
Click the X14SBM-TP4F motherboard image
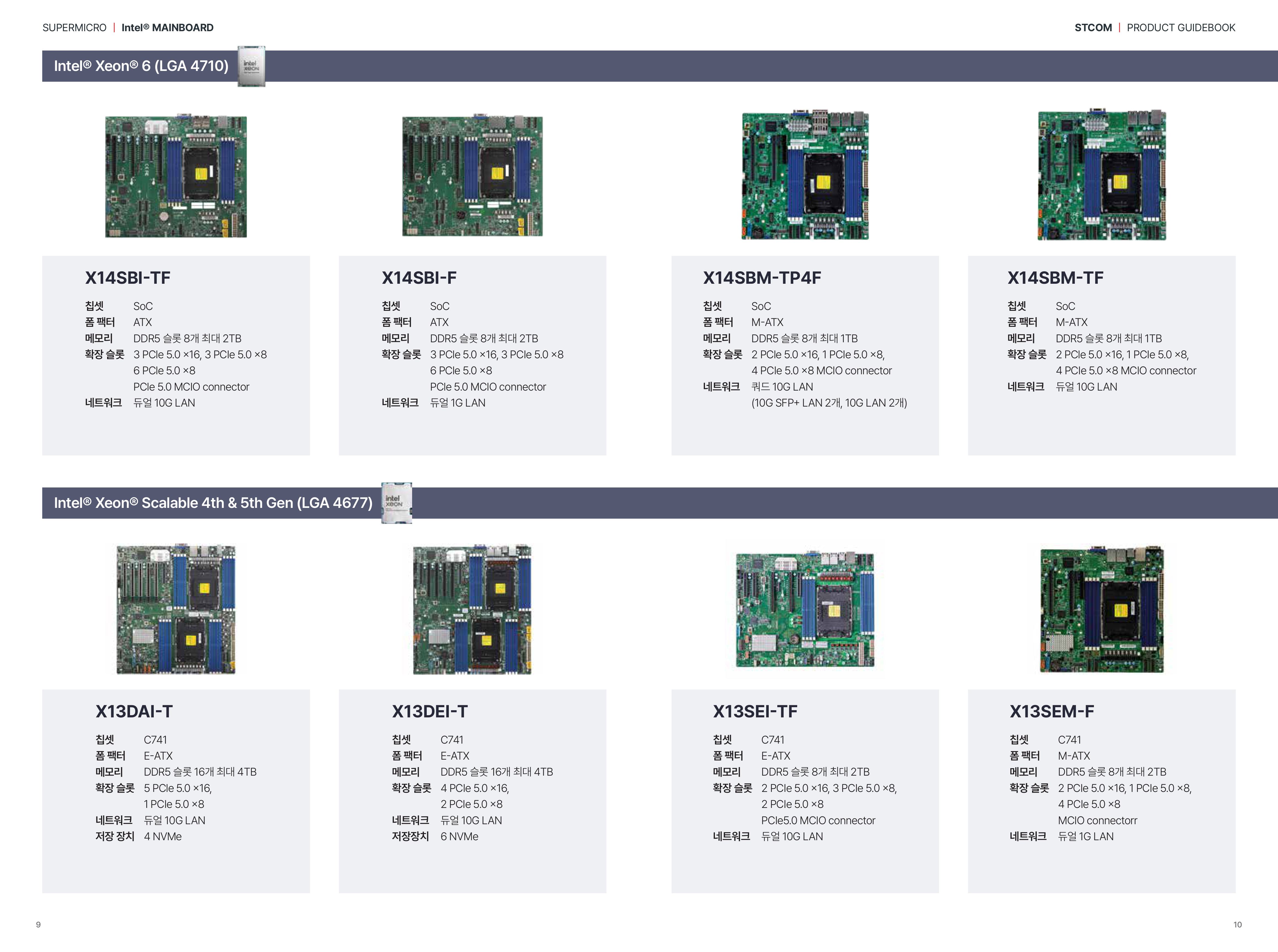(x=805, y=174)
